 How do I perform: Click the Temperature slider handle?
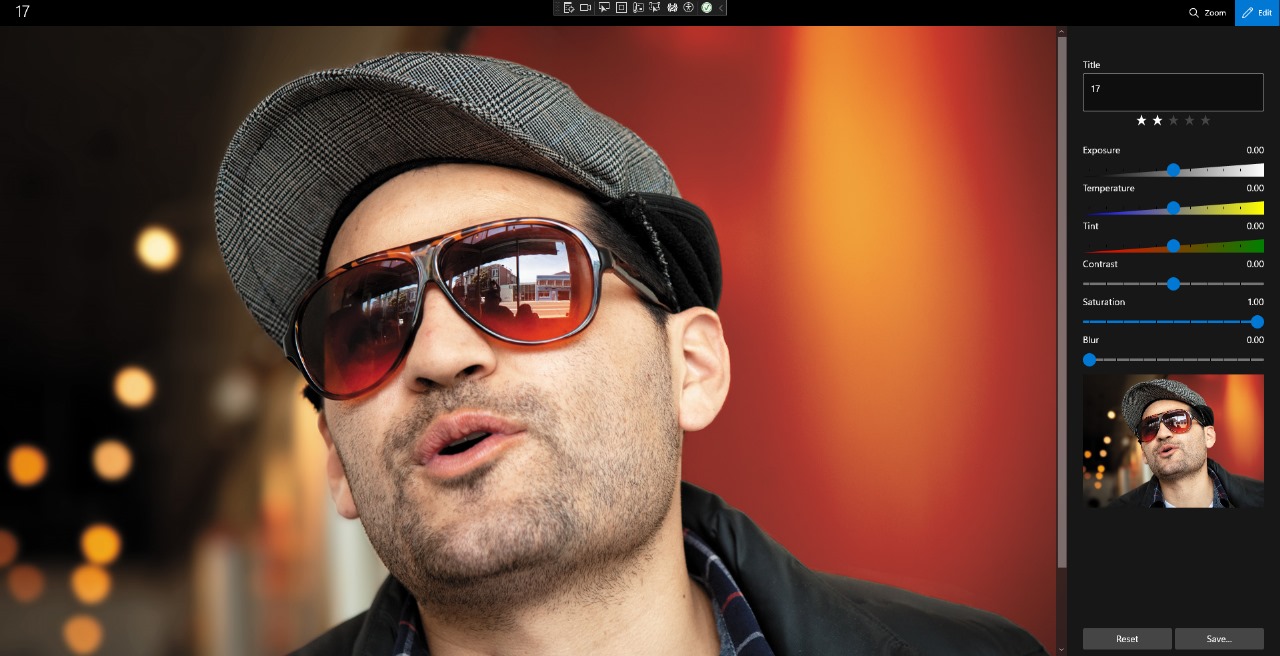pos(1173,208)
